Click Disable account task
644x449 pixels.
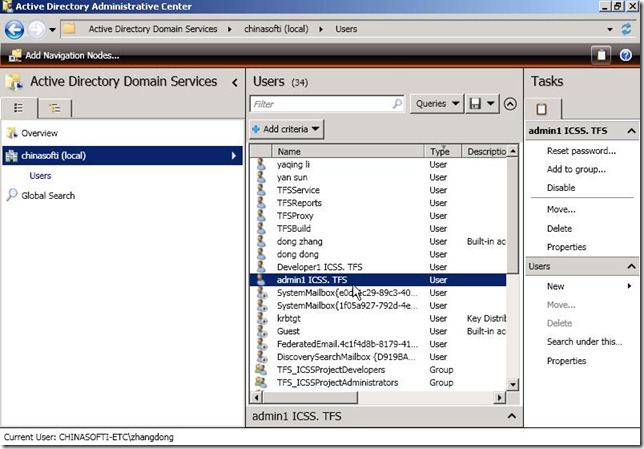561,188
